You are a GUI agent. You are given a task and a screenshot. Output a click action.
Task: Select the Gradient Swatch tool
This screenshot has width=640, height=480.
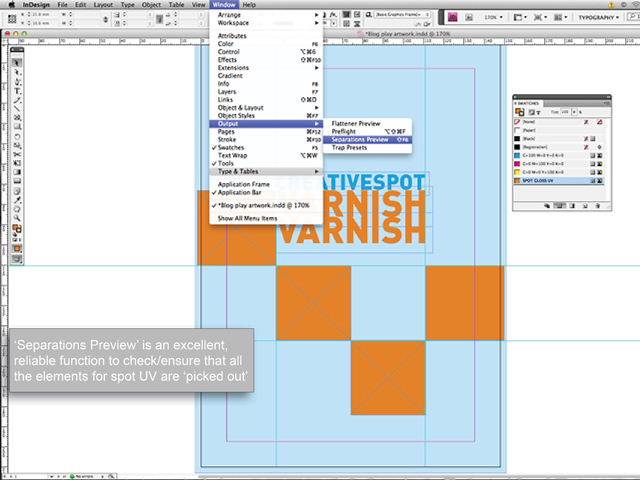pyautogui.click(x=17, y=172)
